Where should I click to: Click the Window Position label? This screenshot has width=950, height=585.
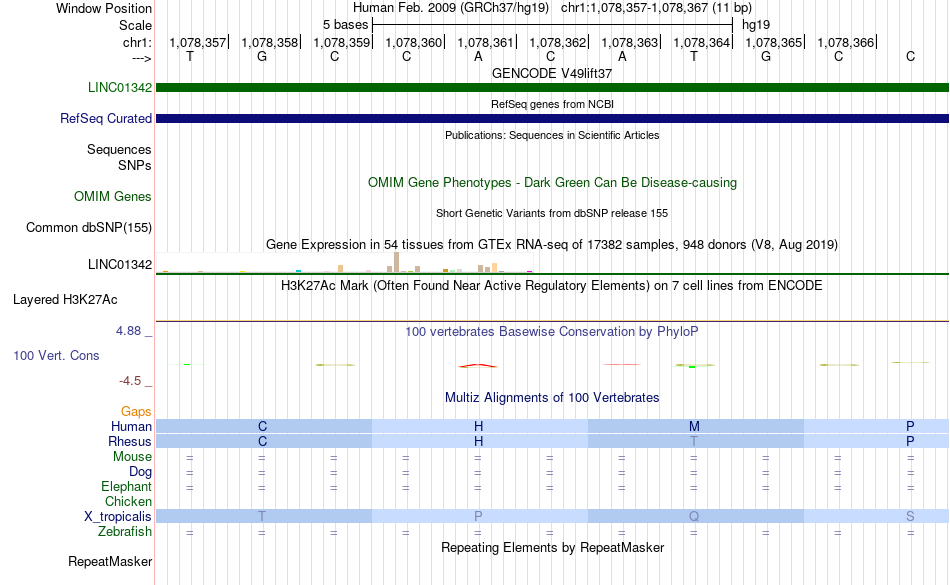tap(104, 8)
